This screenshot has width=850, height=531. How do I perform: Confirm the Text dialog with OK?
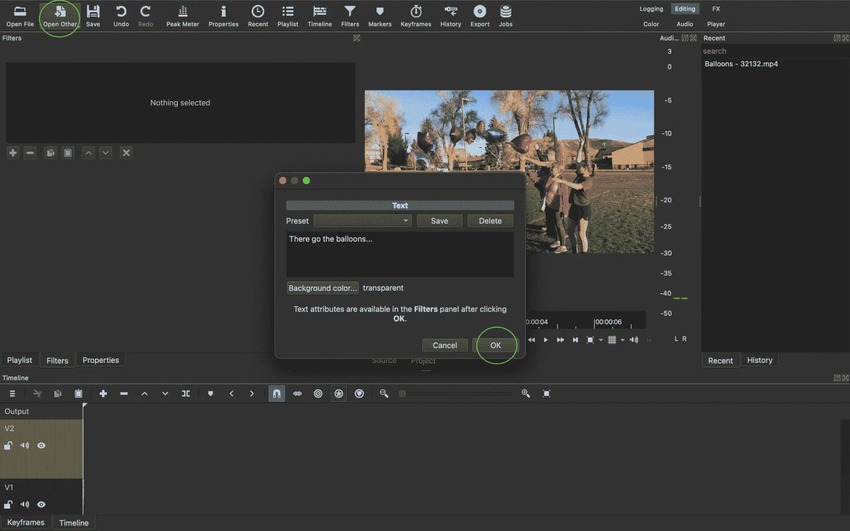[495, 345]
